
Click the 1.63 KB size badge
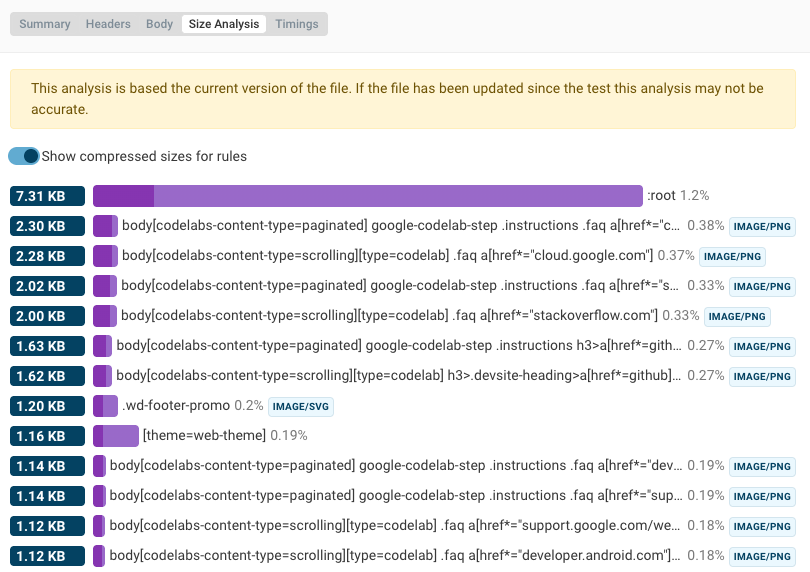point(47,346)
